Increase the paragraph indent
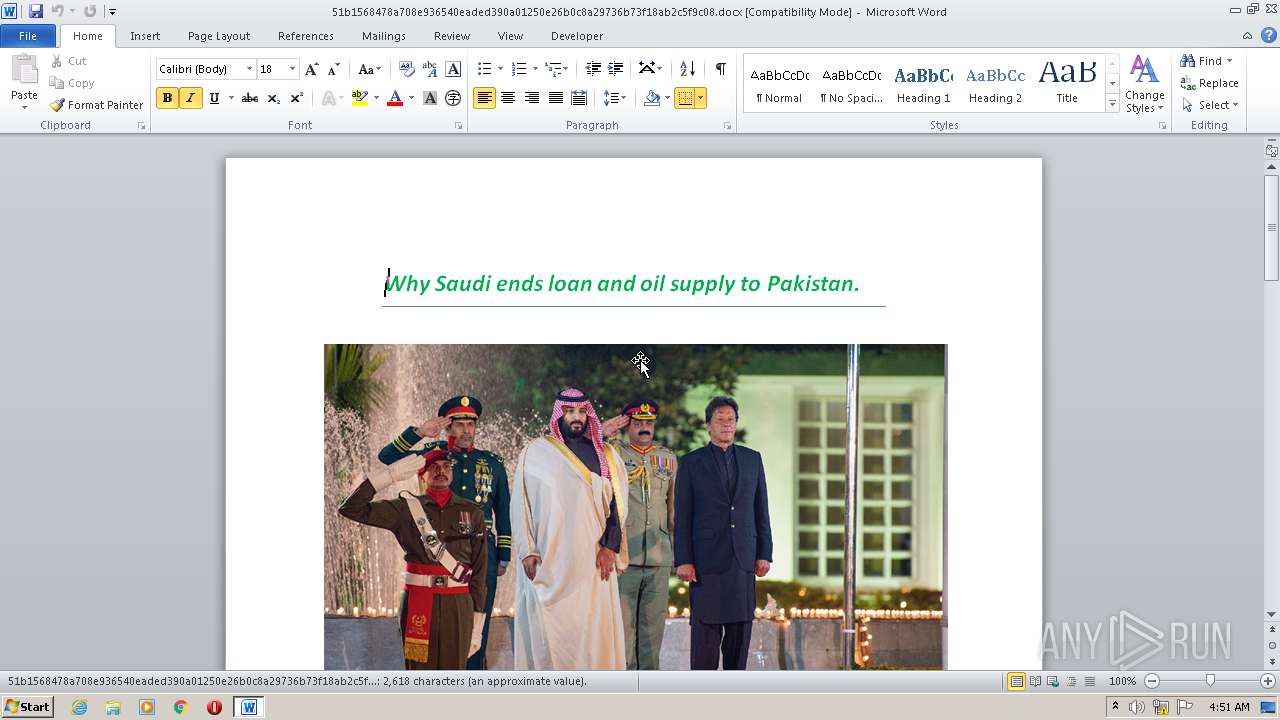This screenshot has height=720, width=1280. click(x=616, y=69)
